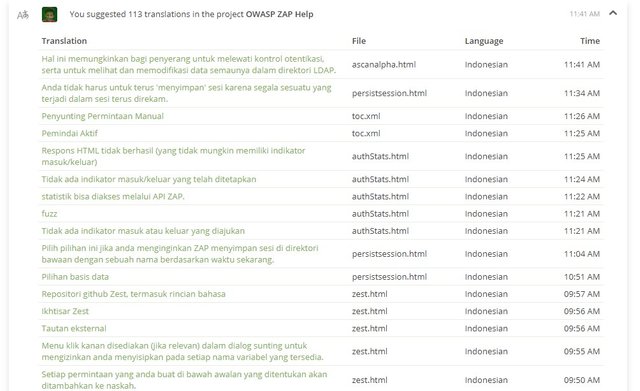
Task: Open translation starting 'Hal ini memungkinkan bagi penyerang'
Action: click(189, 64)
